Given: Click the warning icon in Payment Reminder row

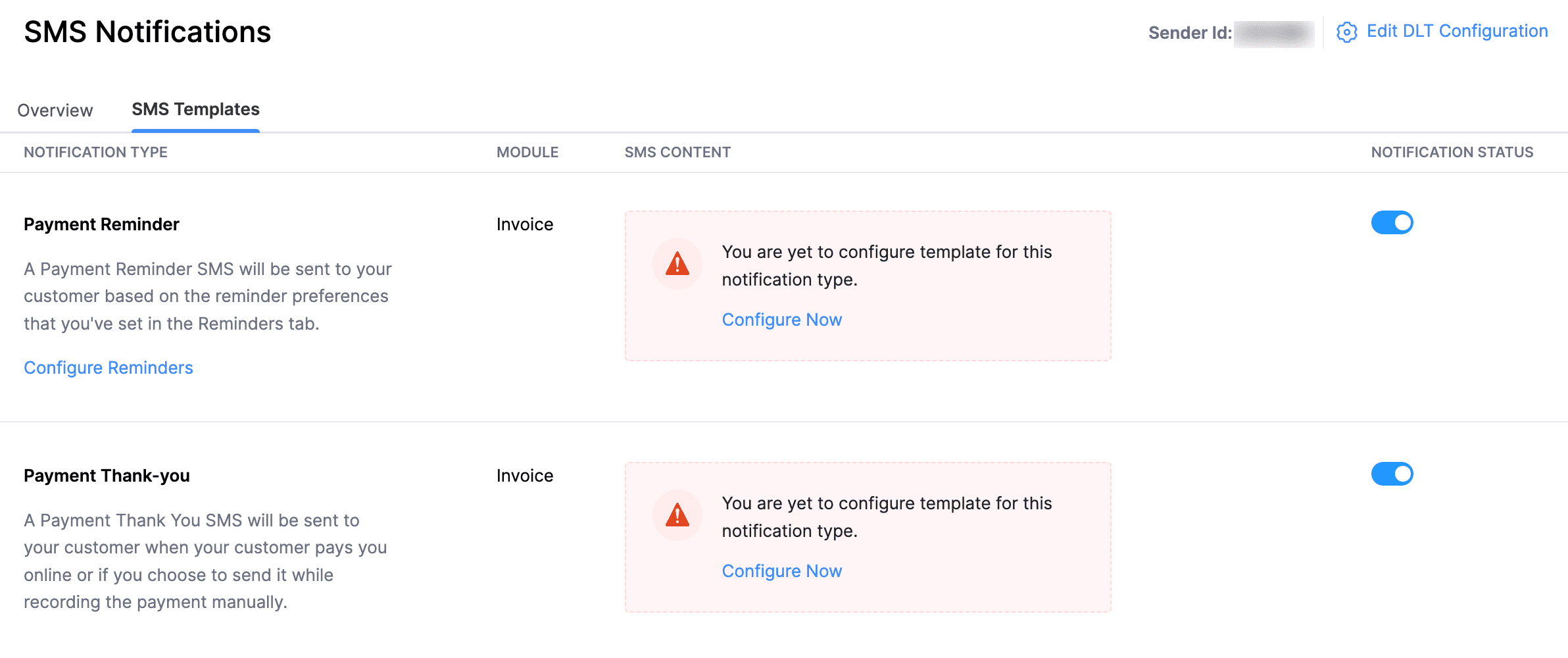Looking at the screenshot, I should [x=676, y=264].
